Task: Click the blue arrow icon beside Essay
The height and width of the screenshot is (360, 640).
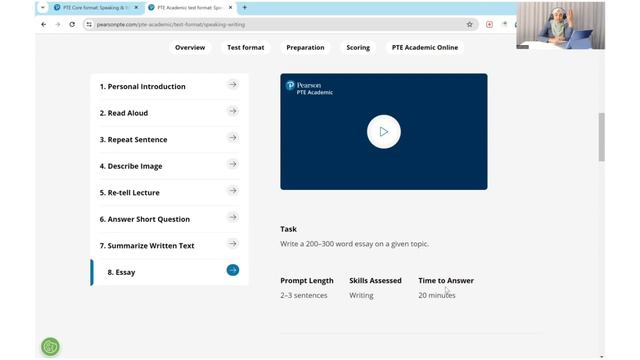Action: [233, 270]
